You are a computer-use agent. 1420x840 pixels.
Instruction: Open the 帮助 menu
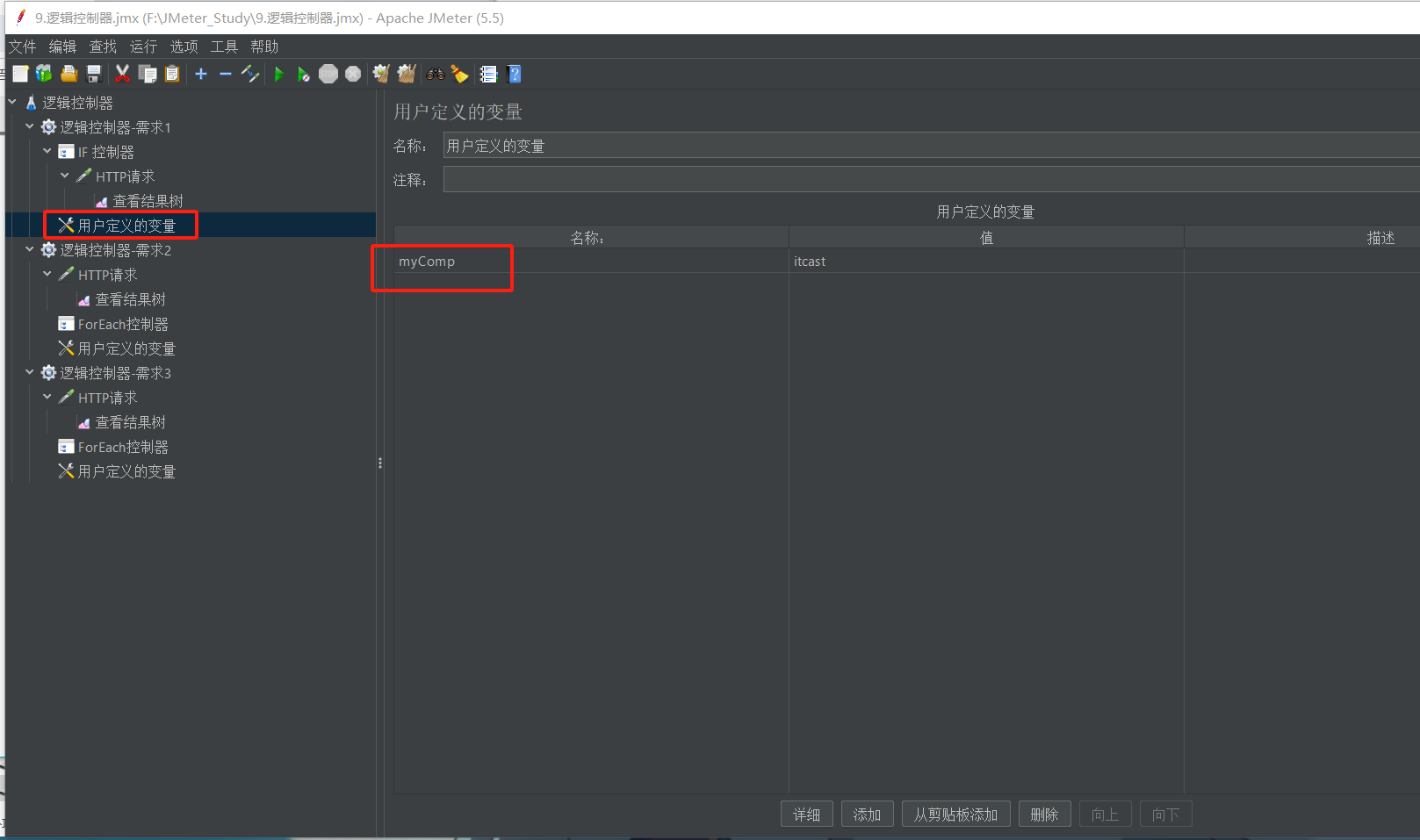pyautogui.click(x=265, y=47)
